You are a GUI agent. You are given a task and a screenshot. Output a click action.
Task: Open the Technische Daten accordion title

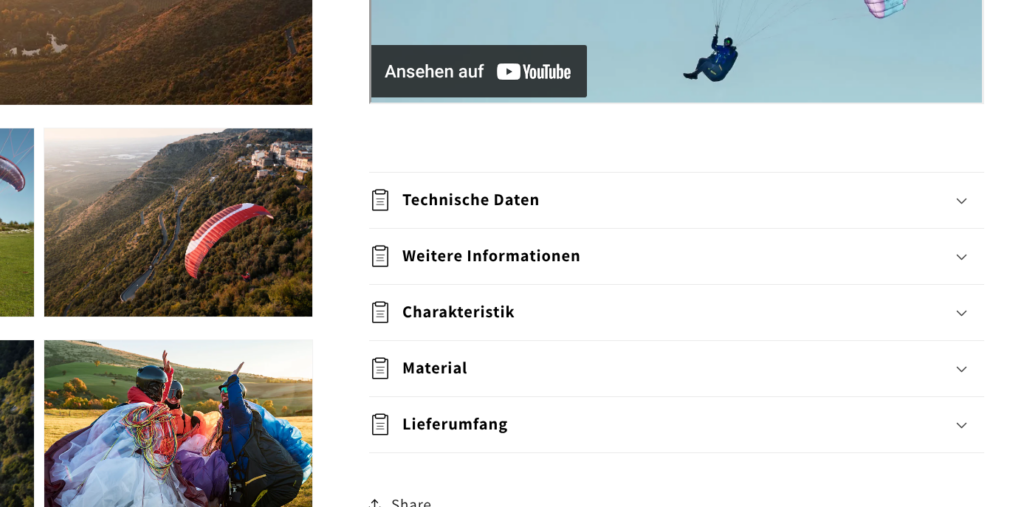[470, 200]
